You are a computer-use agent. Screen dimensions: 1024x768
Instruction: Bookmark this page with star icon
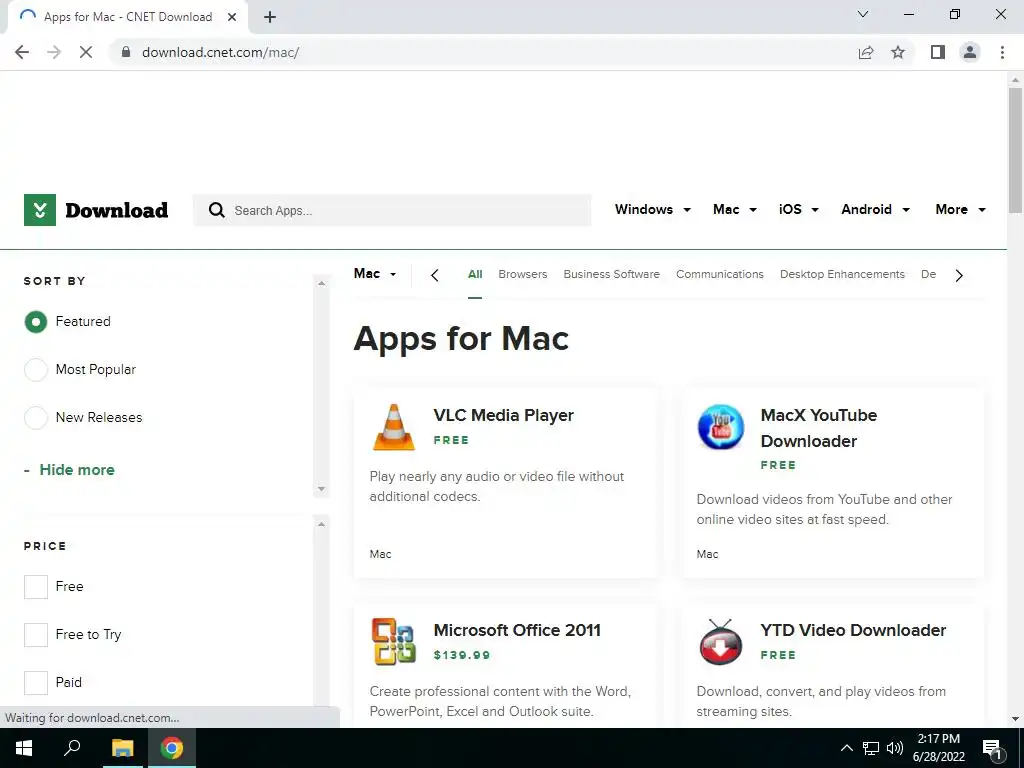[898, 52]
